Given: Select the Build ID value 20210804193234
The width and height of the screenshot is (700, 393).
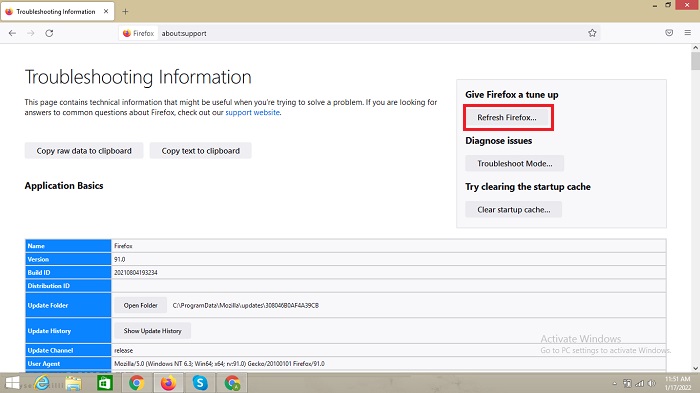Looking at the screenshot, I should pos(136,272).
